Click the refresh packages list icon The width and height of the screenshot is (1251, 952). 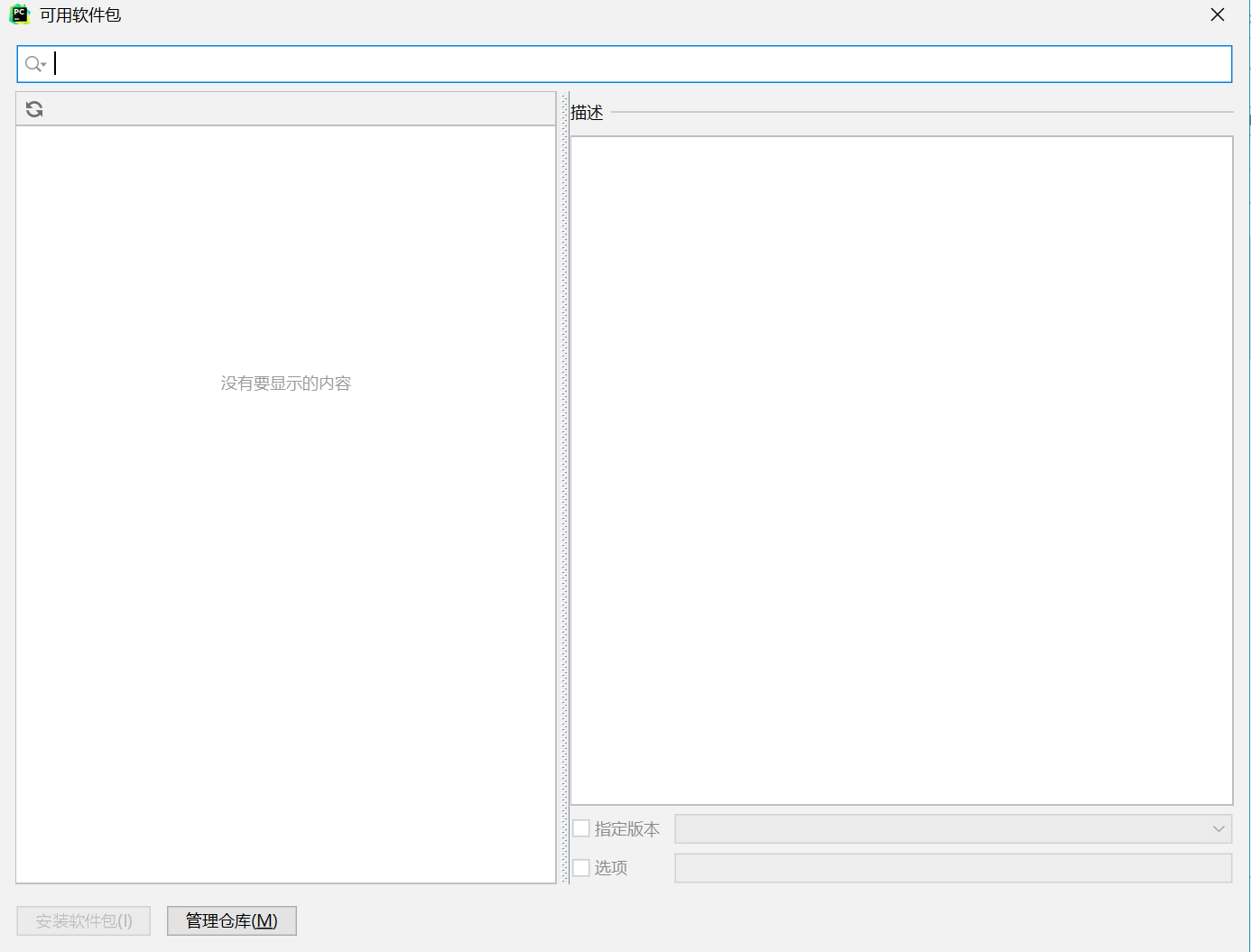tap(34, 109)
